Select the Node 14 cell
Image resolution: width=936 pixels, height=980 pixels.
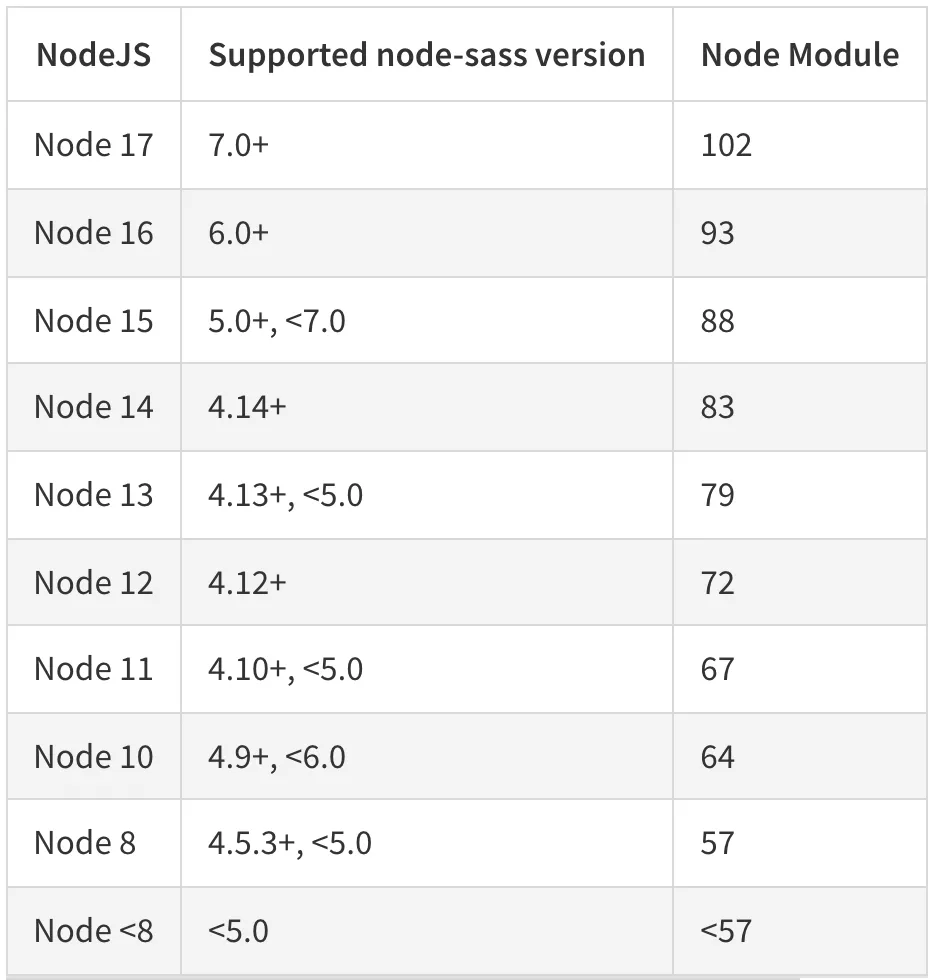(94, 407)
